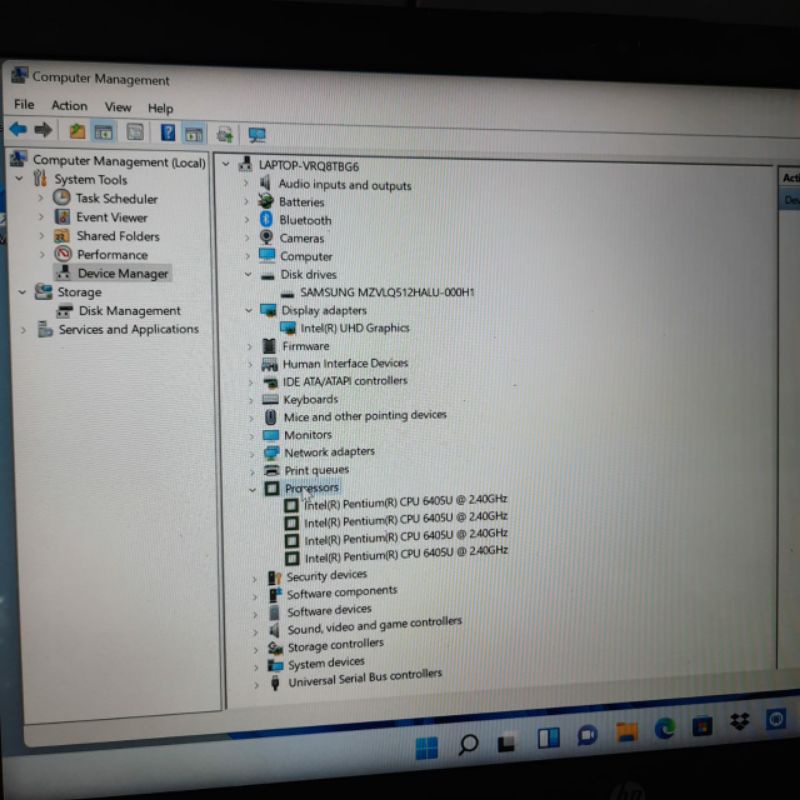
Task: Select Disk Management in the left tree
Action: point(129,311)
